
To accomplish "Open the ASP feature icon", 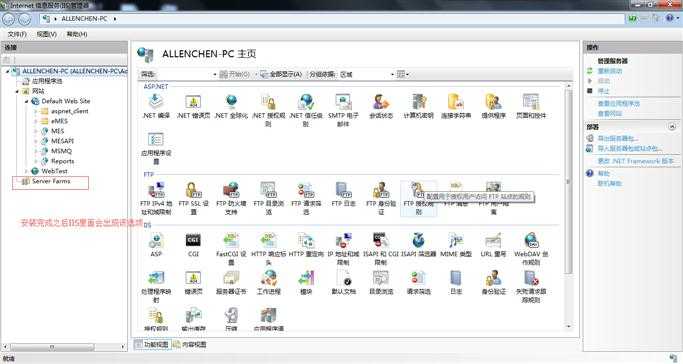I will [156, 240].
